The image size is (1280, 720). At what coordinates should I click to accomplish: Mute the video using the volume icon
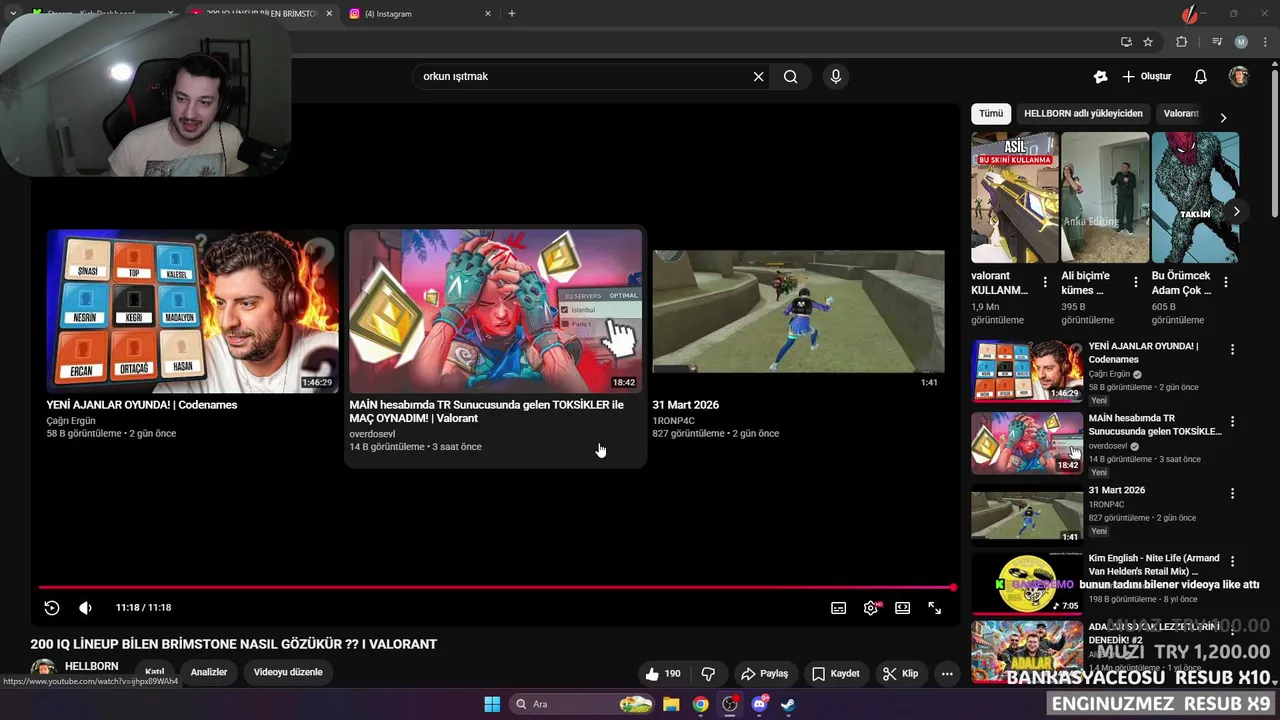point(86,608)
